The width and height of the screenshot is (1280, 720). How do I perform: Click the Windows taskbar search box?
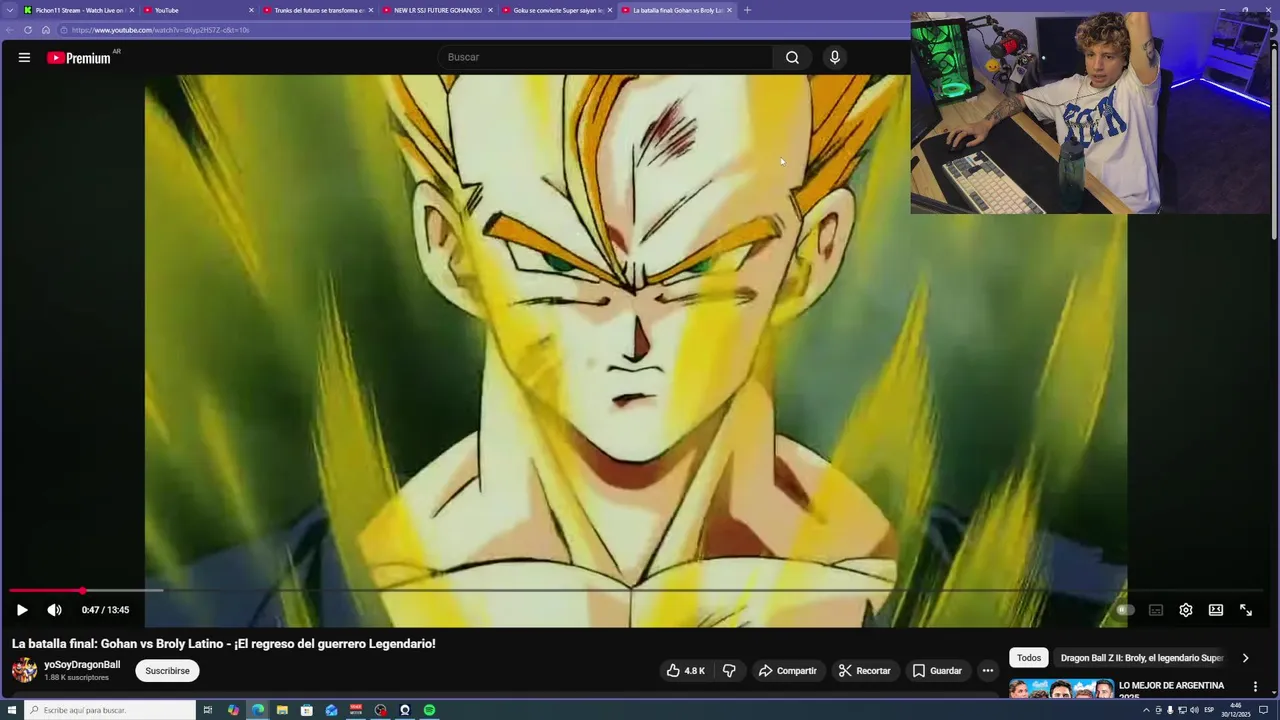click(110, 710)
